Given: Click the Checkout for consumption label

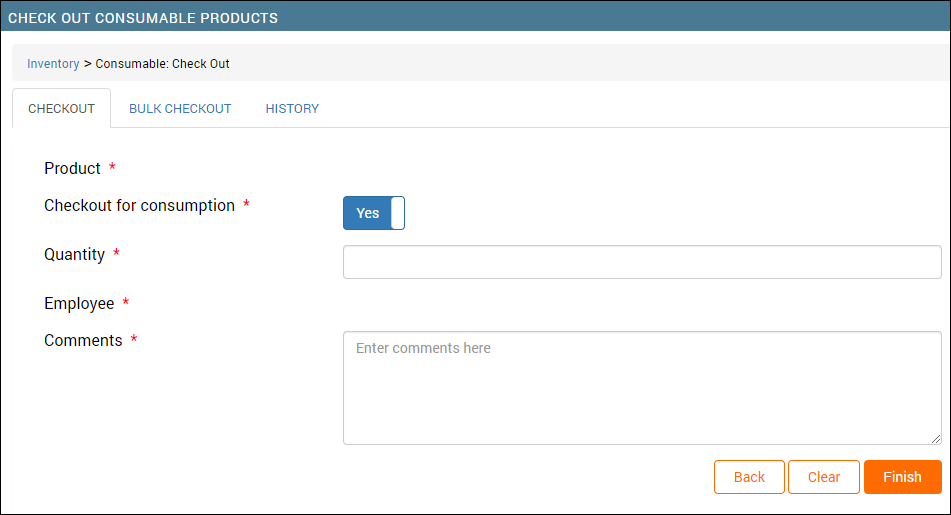Looking at the screenshot, I should 139,206.
